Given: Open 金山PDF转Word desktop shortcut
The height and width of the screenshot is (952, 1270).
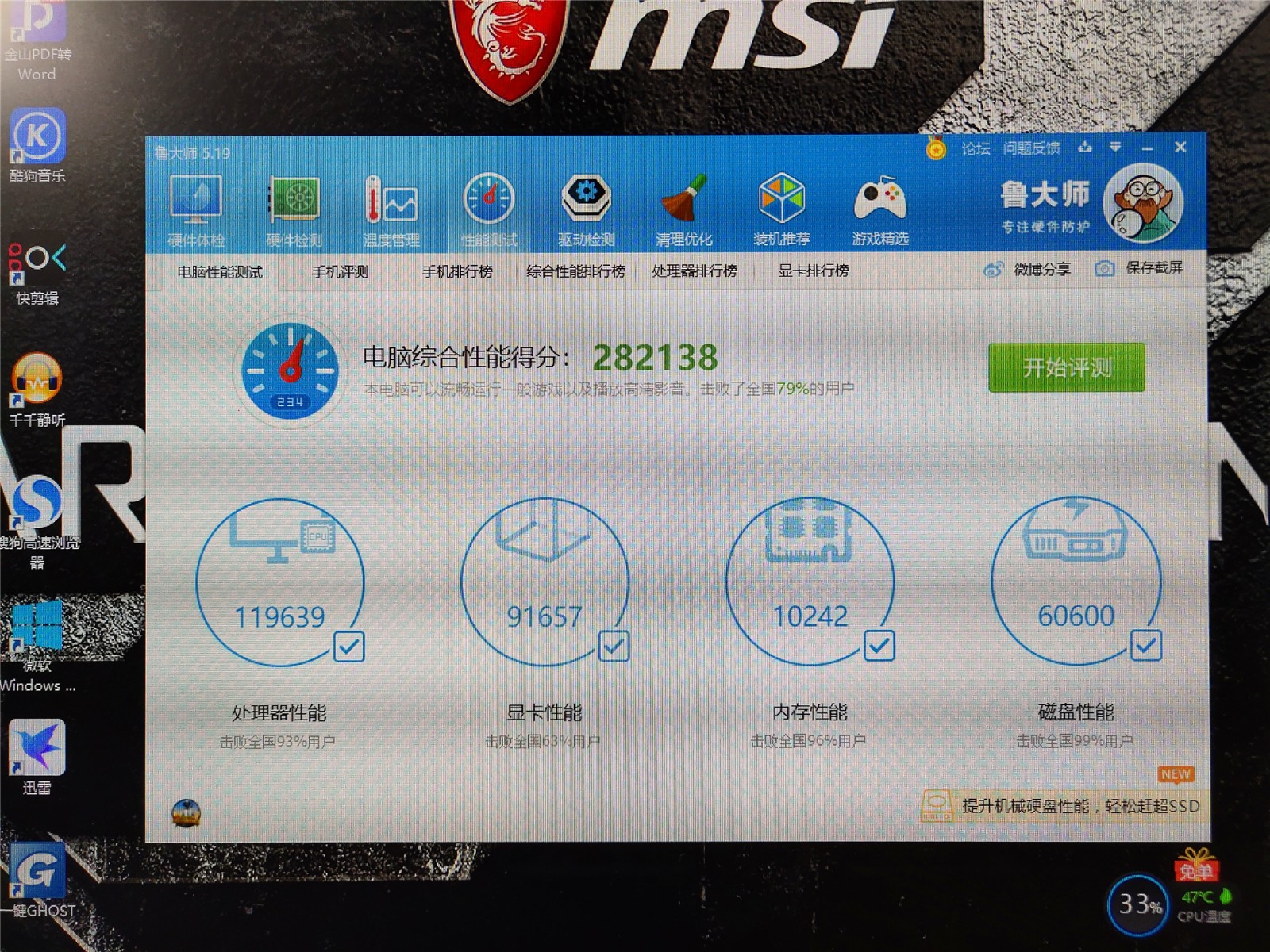Looking at the screenshot, I should click(37, 42).
